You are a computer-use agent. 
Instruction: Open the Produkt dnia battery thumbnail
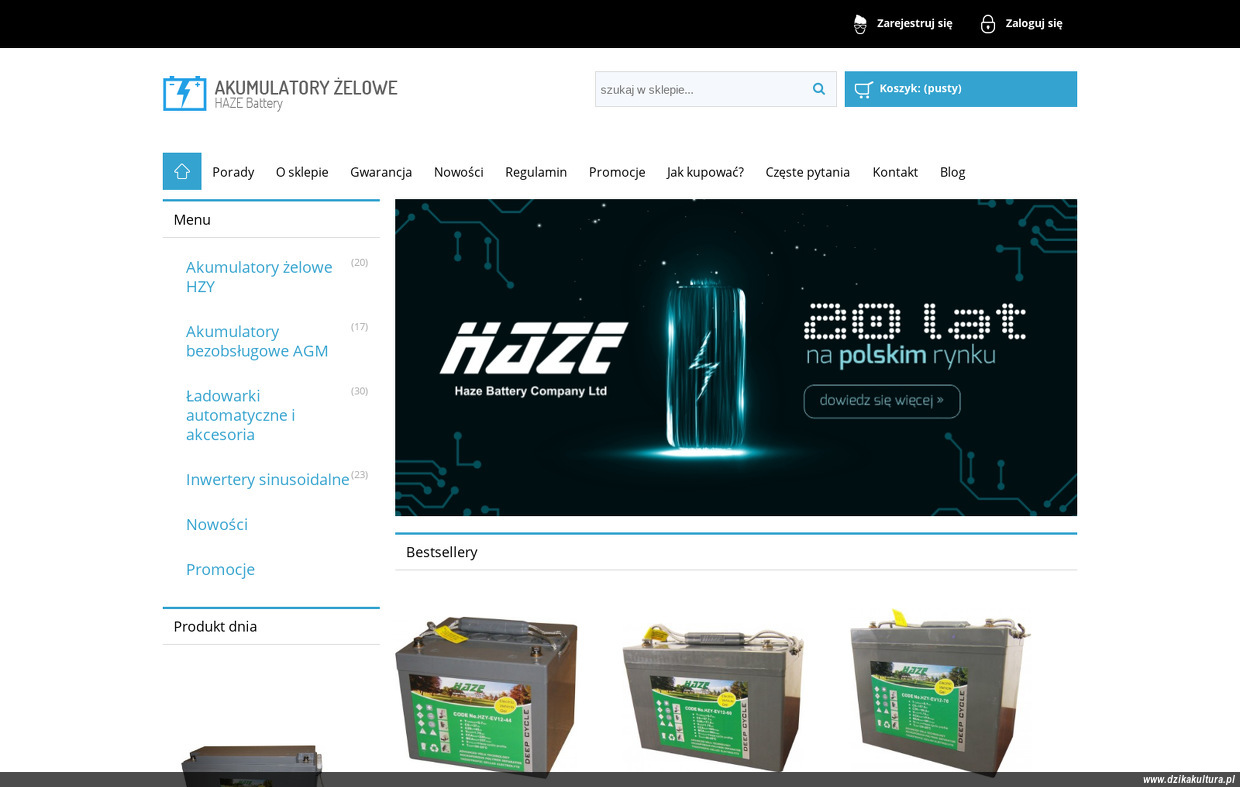pyautogui.click(x=252, y=764)
